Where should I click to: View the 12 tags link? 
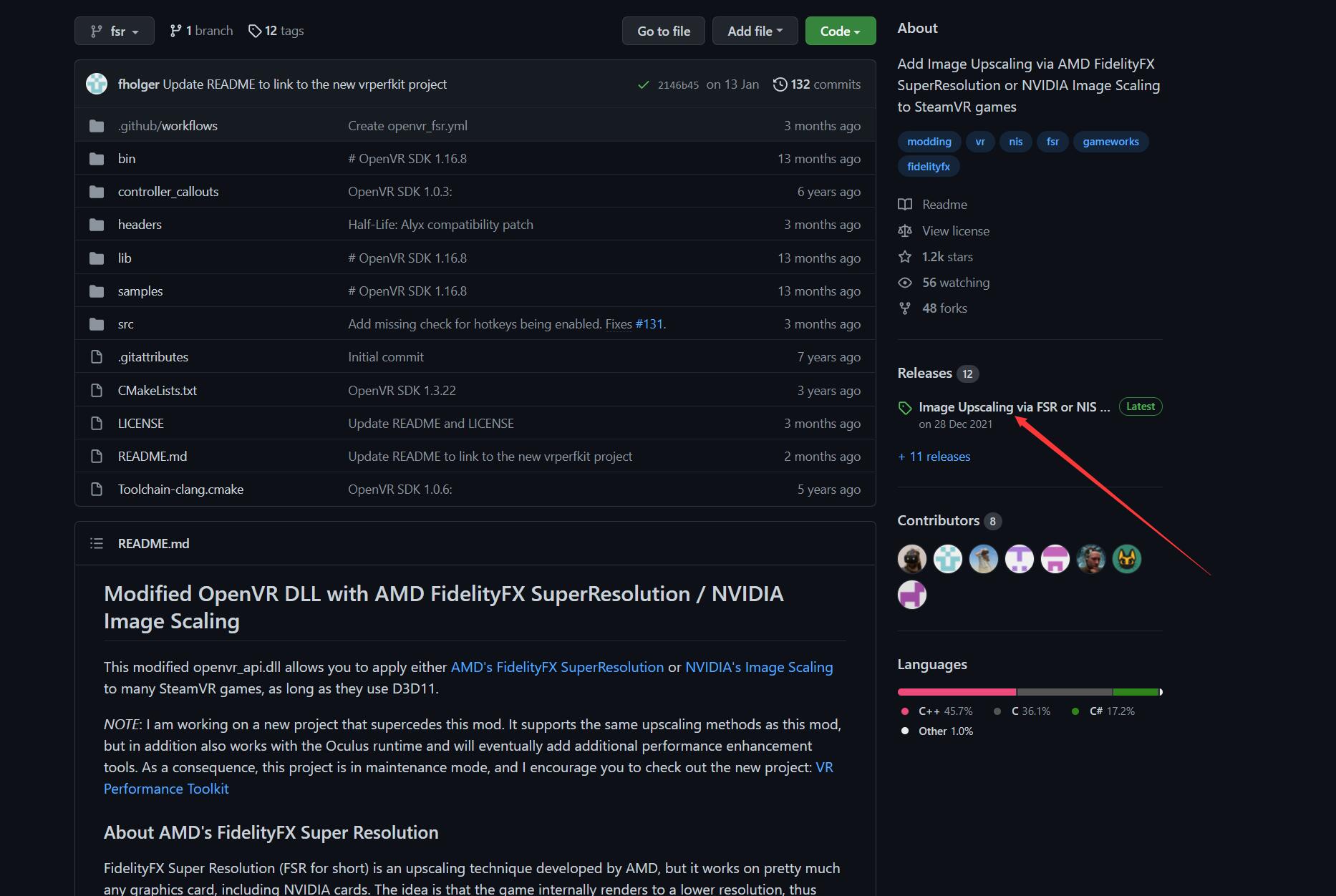tap(276, 31)
